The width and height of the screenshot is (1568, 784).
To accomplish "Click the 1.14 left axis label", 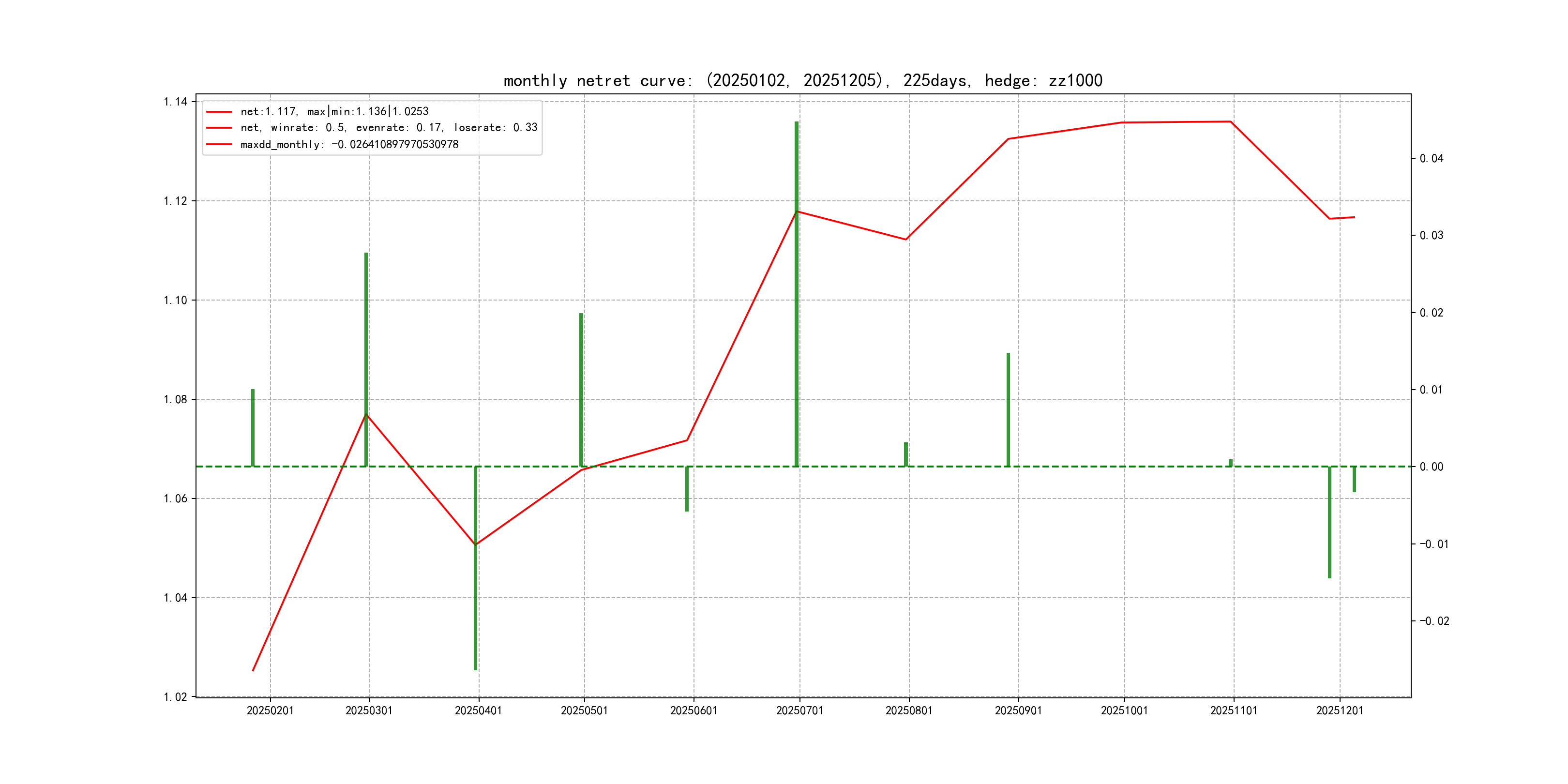I will [175, 102].
